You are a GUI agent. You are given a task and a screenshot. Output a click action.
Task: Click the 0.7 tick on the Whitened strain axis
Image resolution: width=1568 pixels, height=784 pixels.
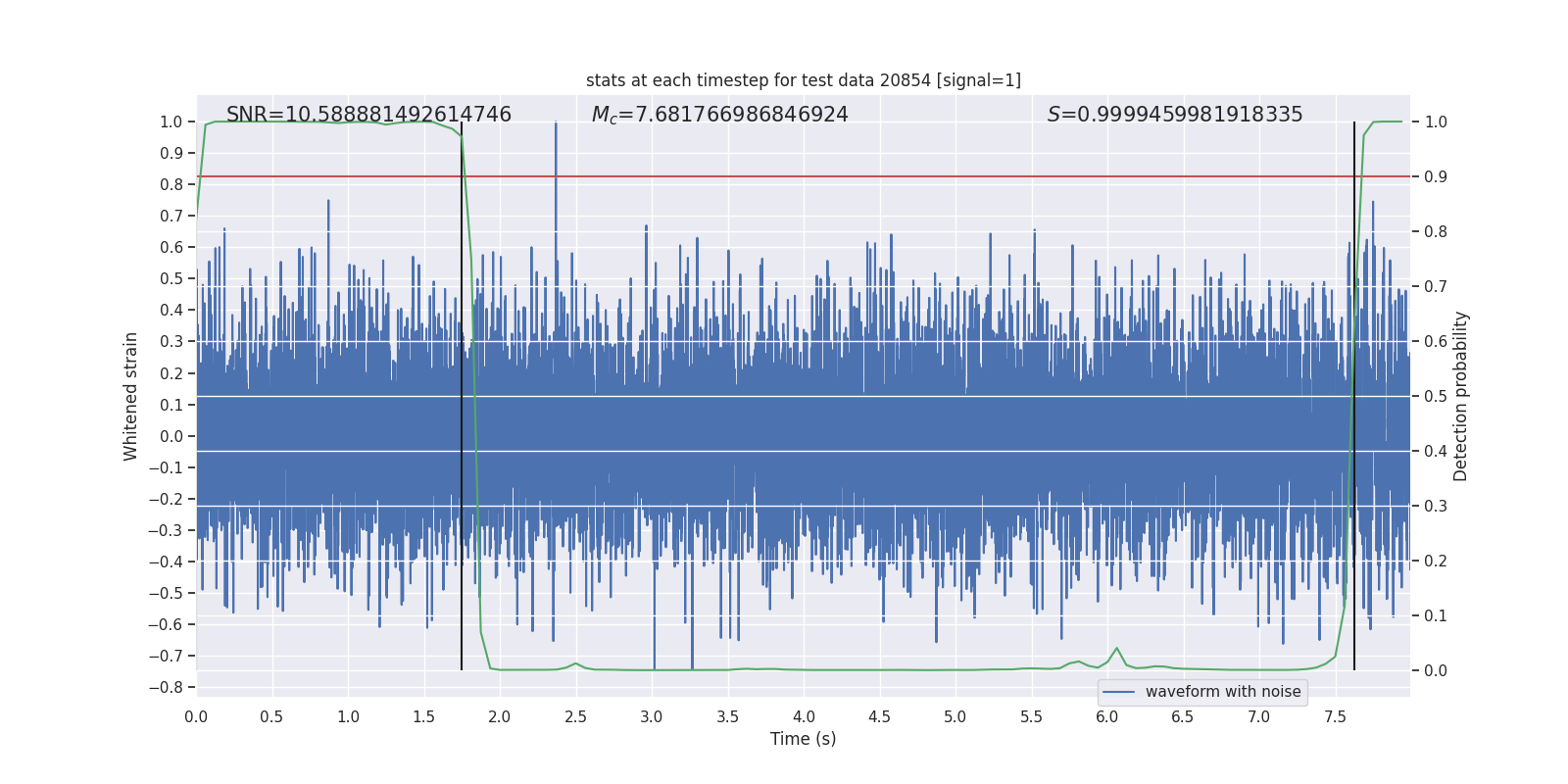171,217
